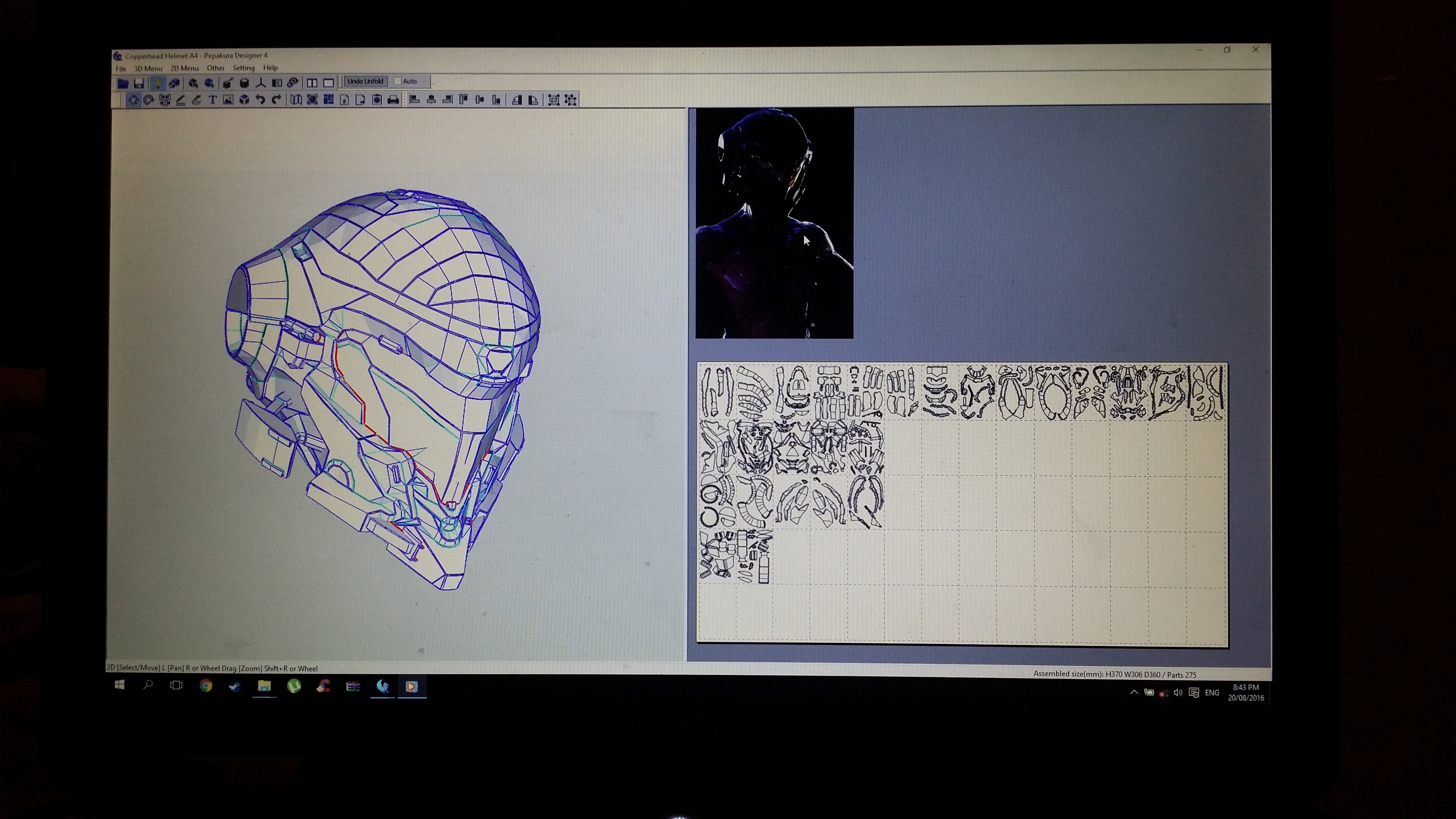Open the Setting menu

(x=244, y=68)
